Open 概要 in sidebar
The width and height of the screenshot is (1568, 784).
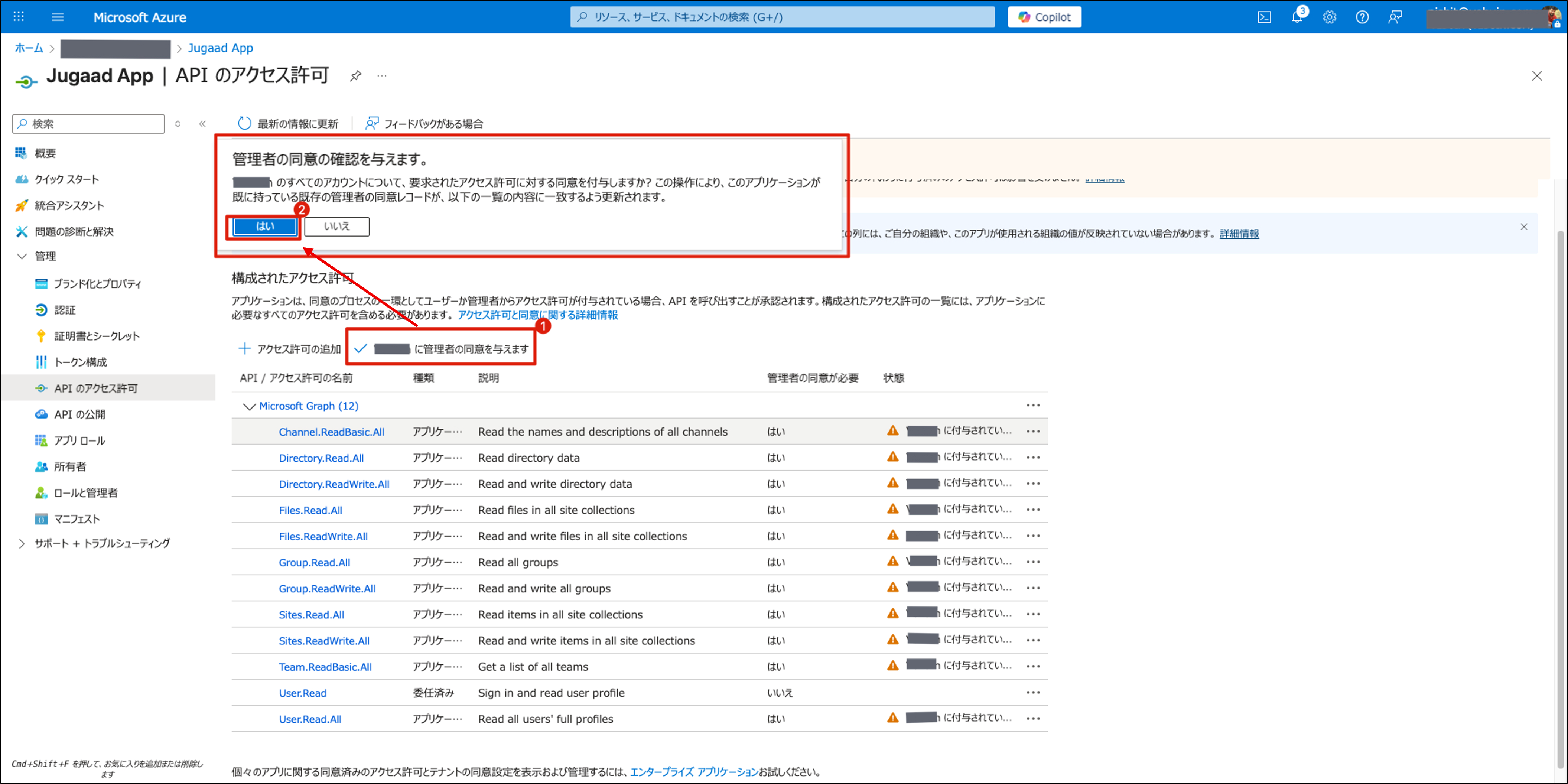click(x=45, y=153)
